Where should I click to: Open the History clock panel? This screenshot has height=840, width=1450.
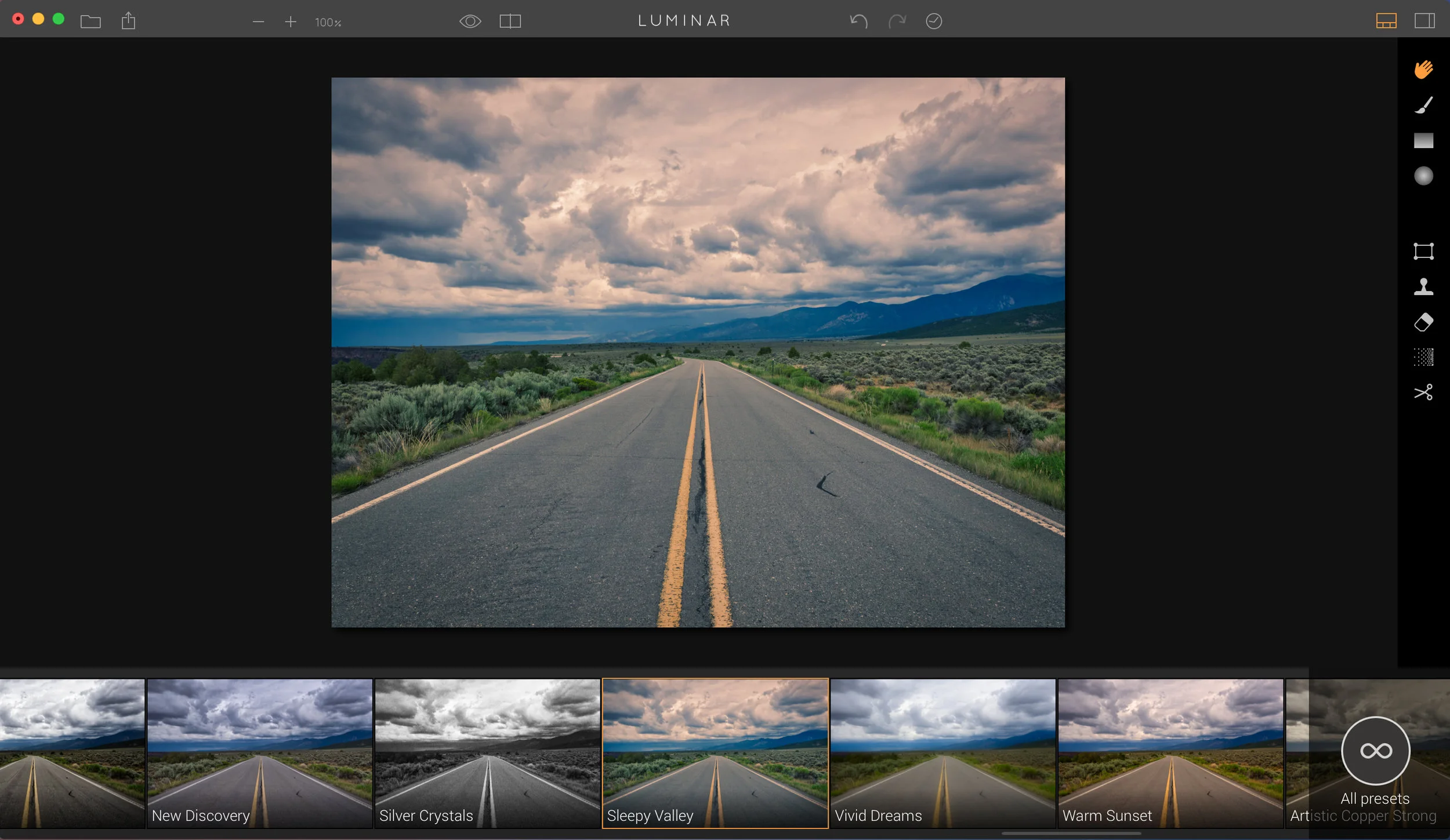click(x=934, y=21)
